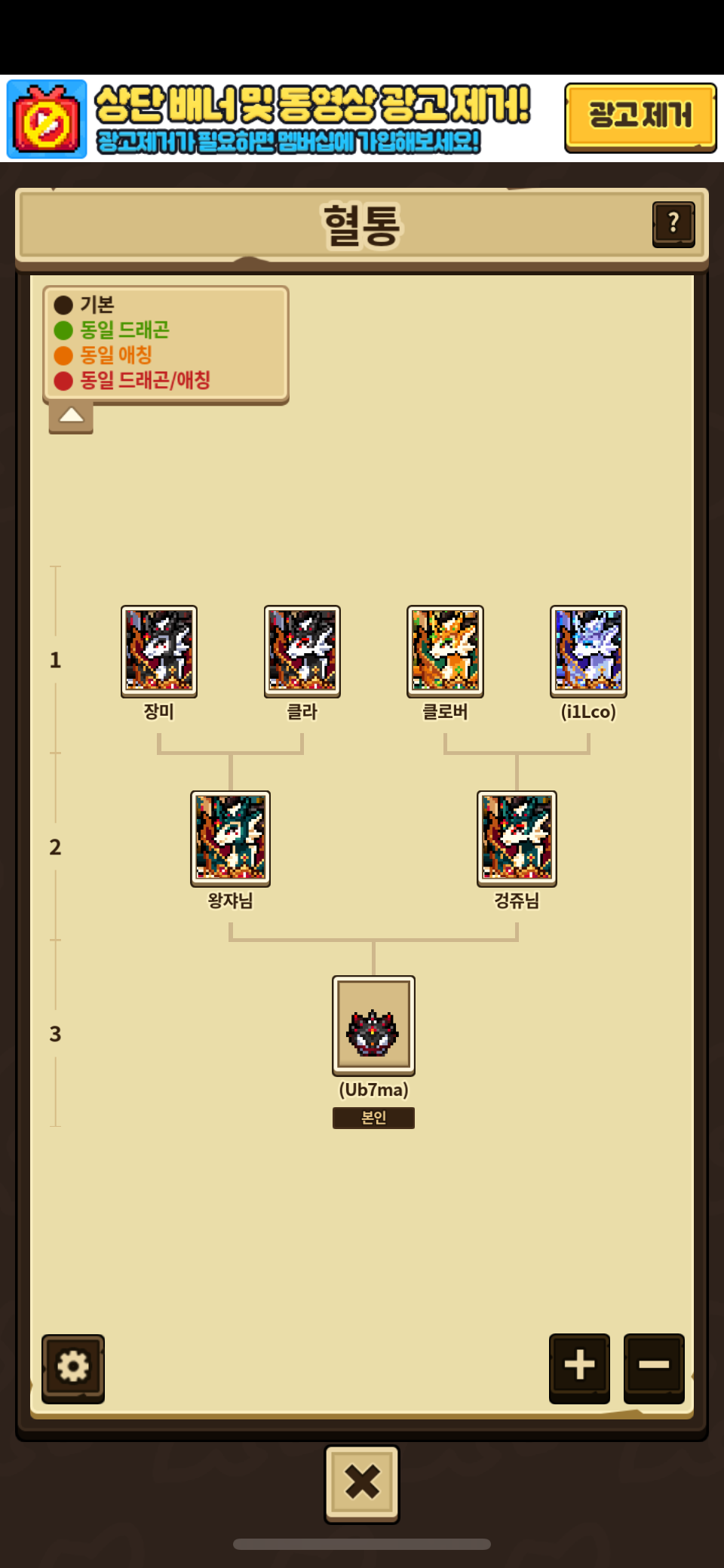The width and height of the screenshot is (724, 1568).
Task: Click the black 기본 legend dot
Action: (63, 305)
